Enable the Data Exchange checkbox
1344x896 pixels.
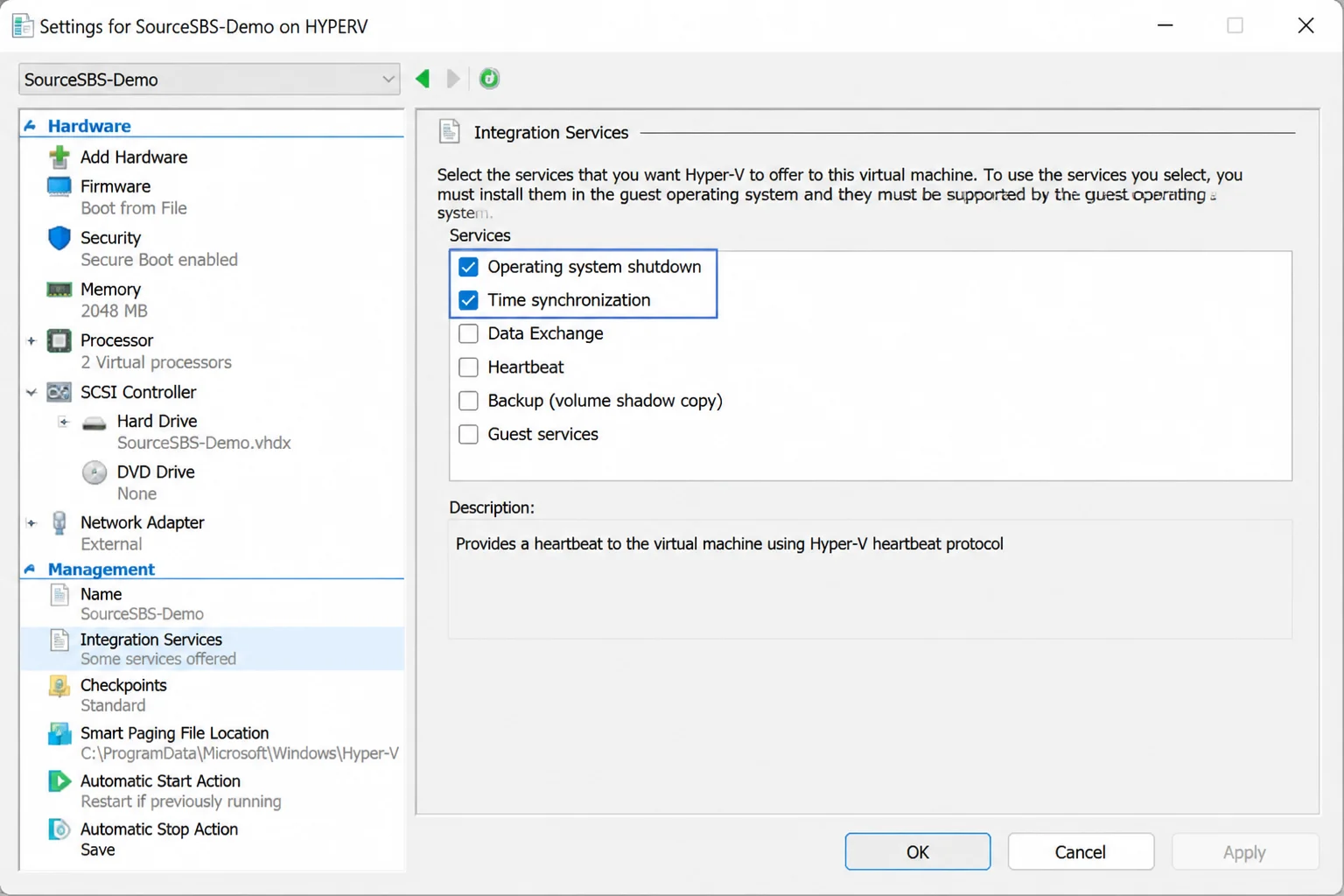[468, 333]
